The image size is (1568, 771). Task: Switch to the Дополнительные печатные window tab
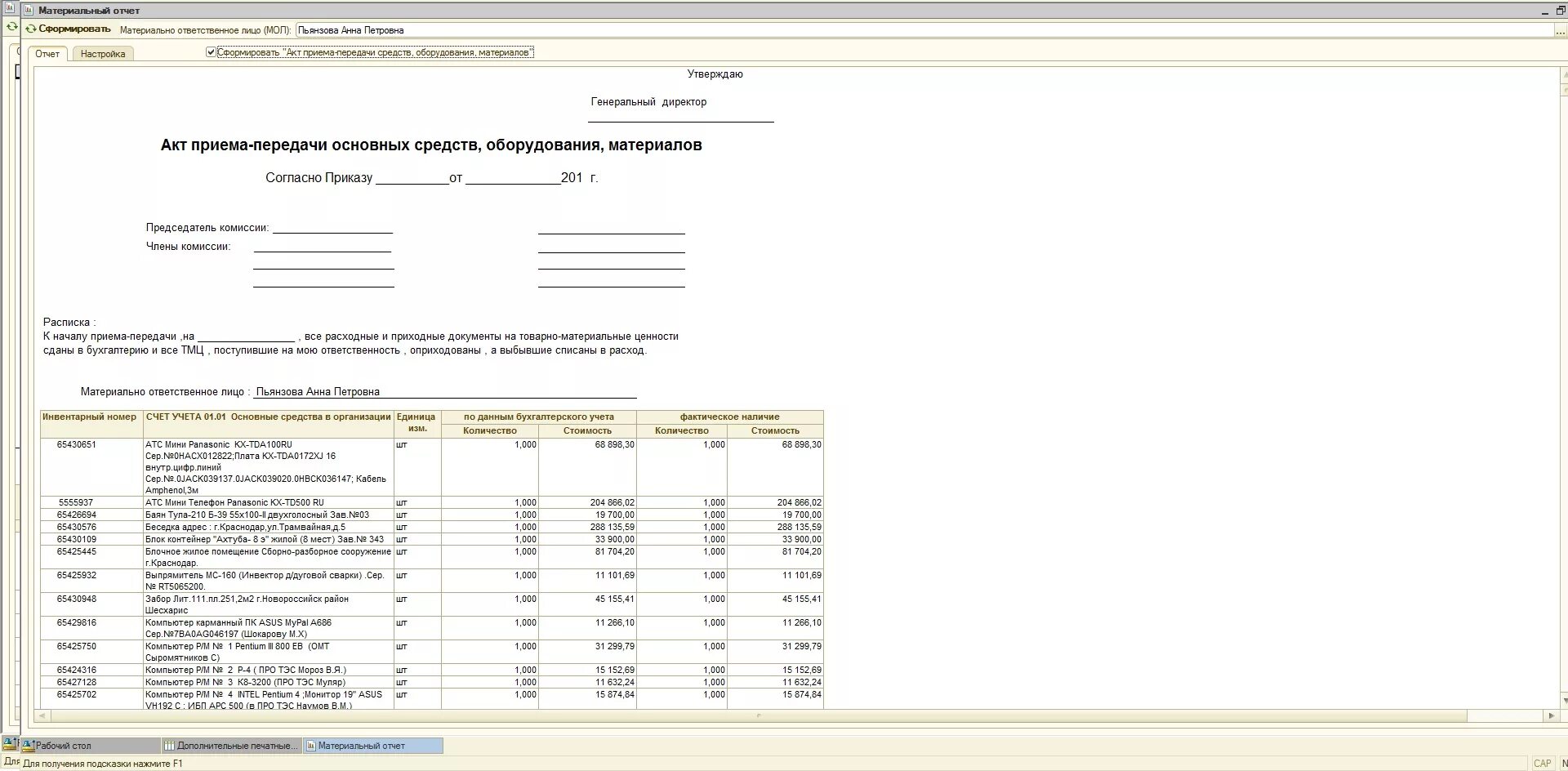232,746
